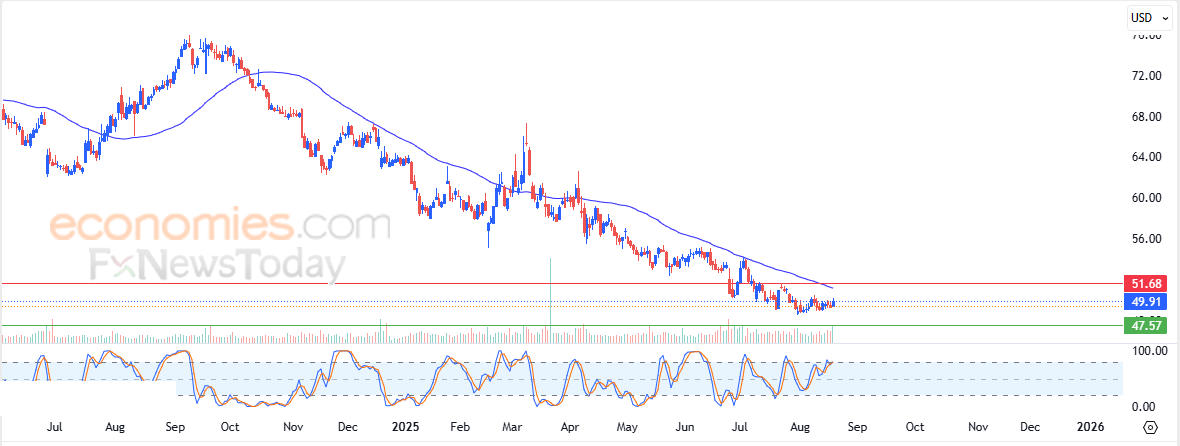
Task: Select the red 51.68 price label
Action: click(x=1144, y=284)
